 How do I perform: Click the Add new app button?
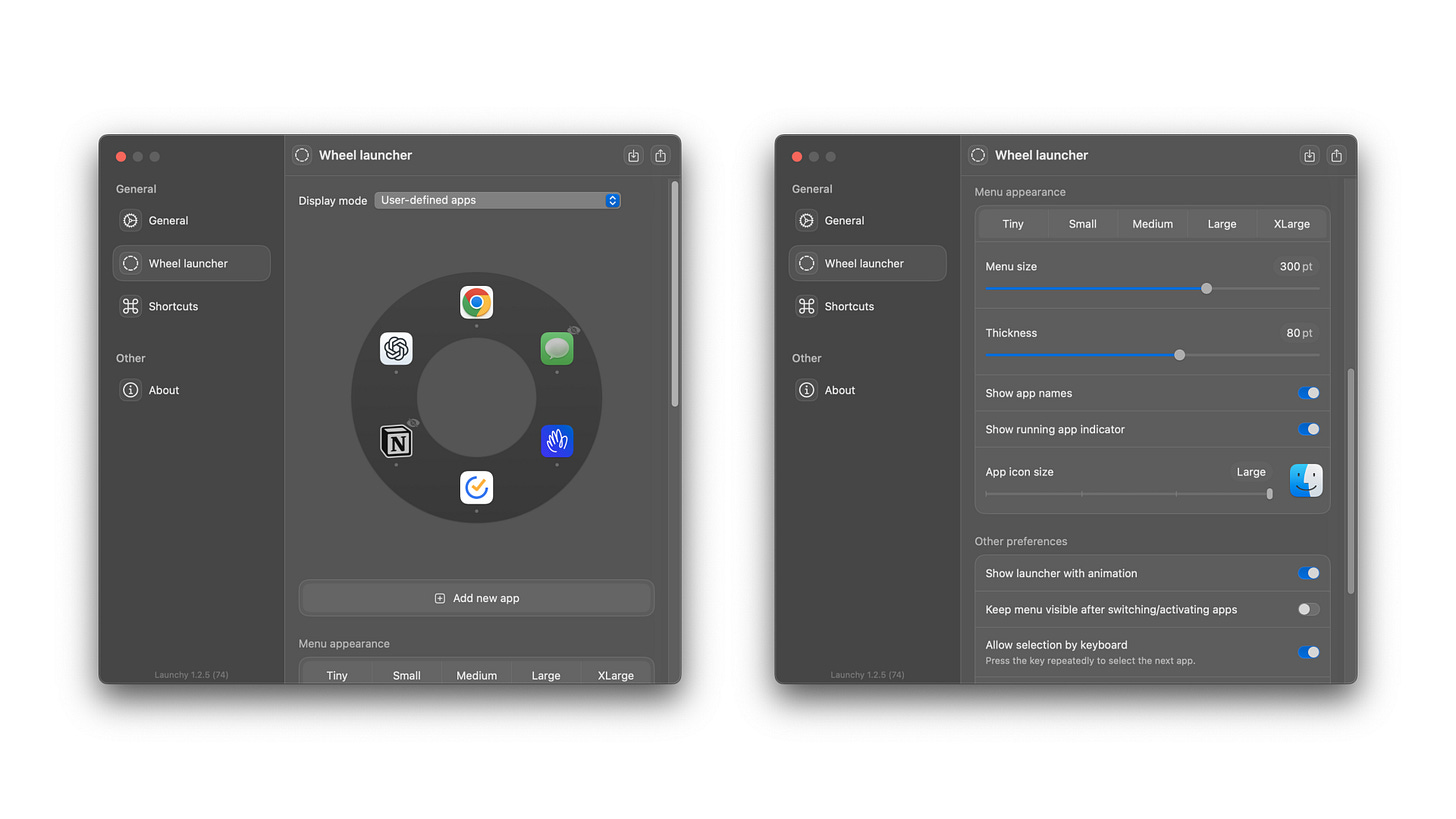[476, 598]
